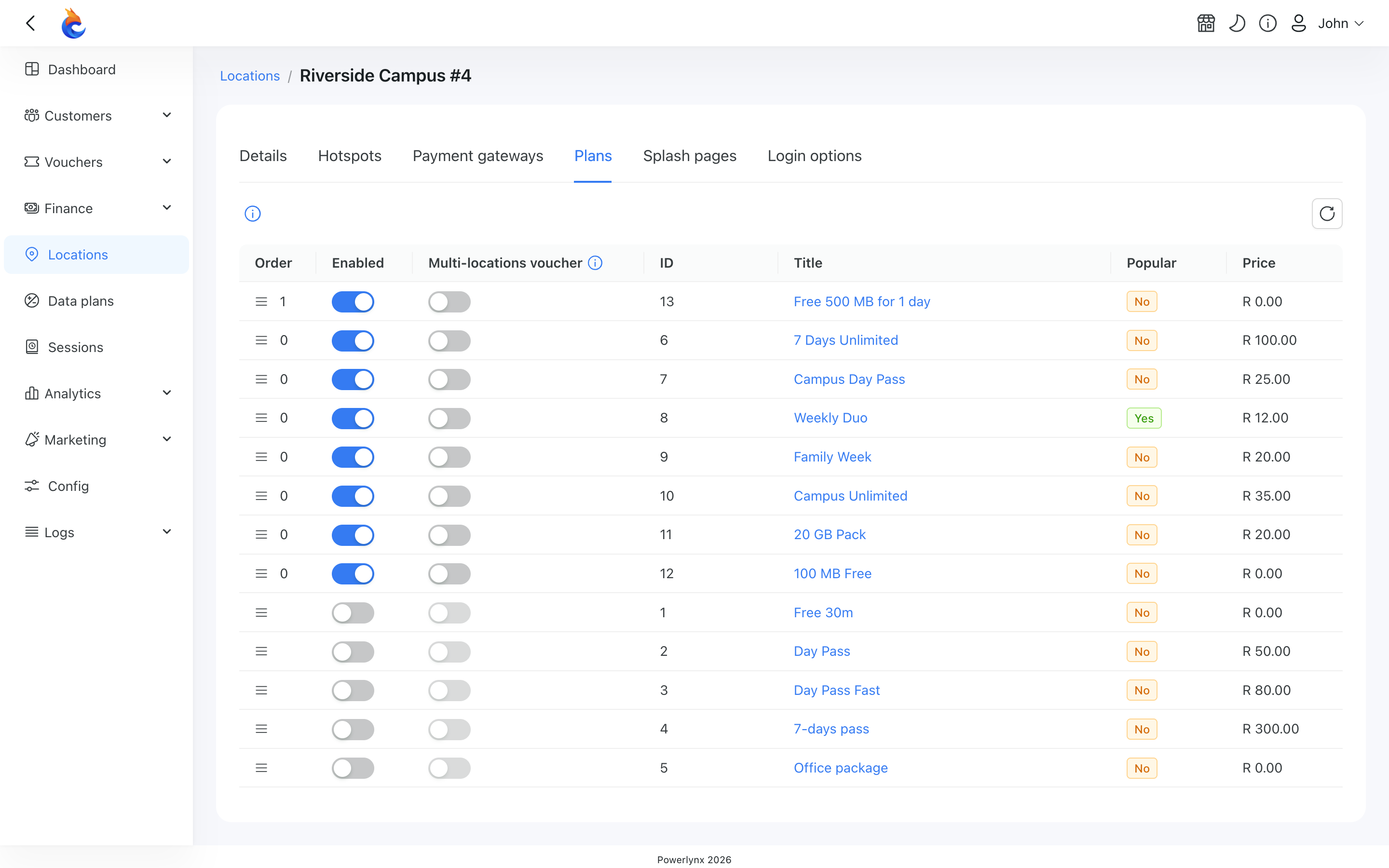Expand the Customers menu
This screenshot has width=1389, height=868.
click(96, 115)
